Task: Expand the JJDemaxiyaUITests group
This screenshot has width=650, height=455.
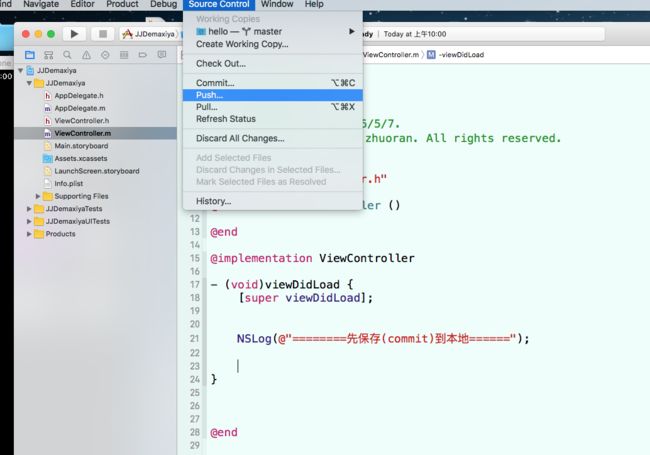Action: [29, 221]
